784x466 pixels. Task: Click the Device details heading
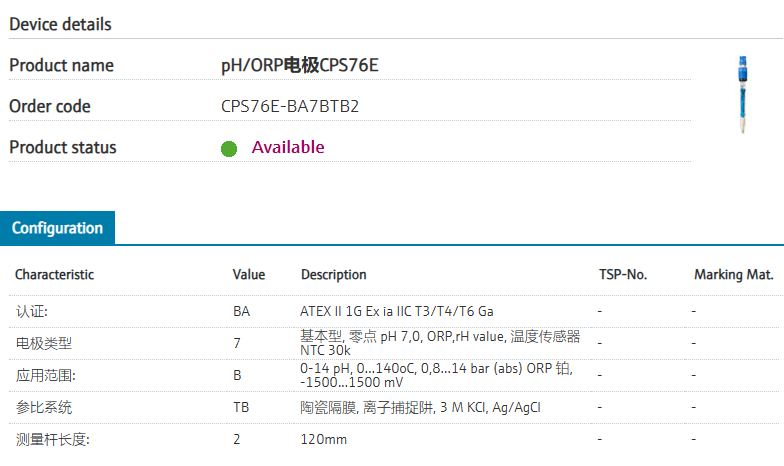[x=60, y=24]
